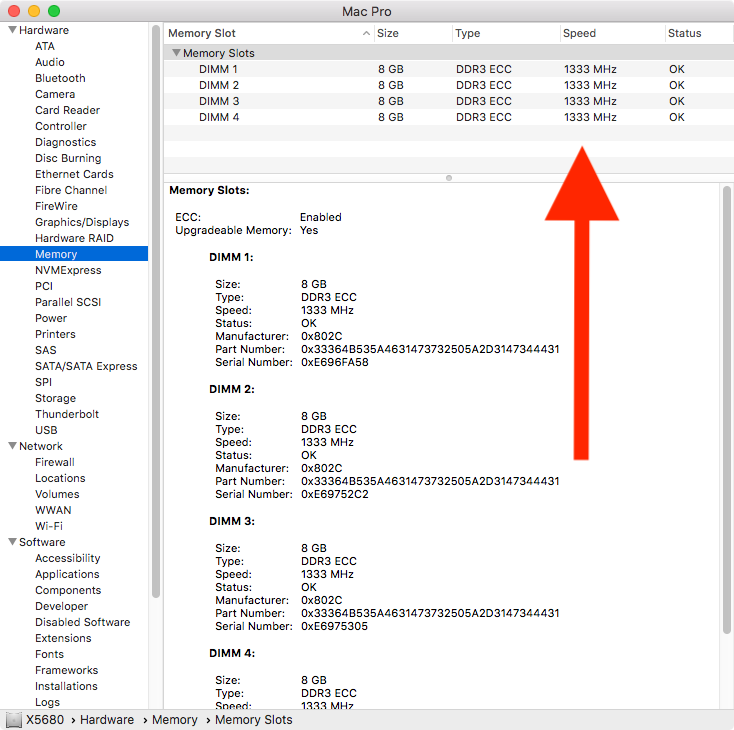The width and height of the screenshot is (734, 730).
Task: Select highlighted Memory item in sidebar
Action: pyautogui.click(x=74, y=254)
